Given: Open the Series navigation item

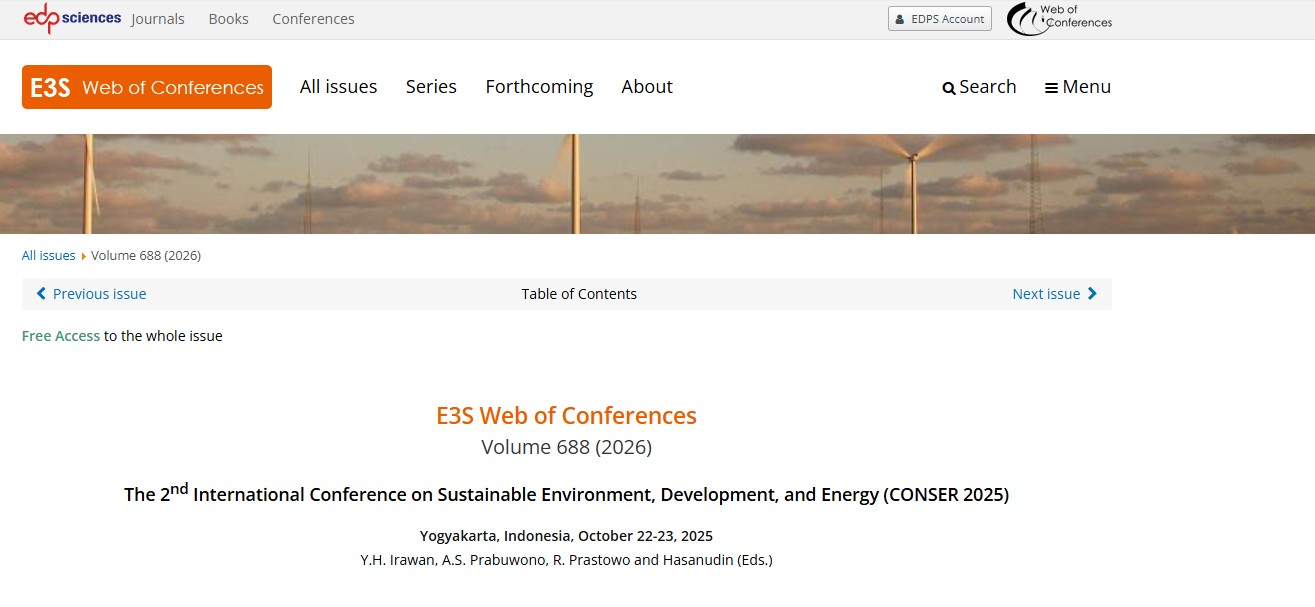Looking at the screenshot, I should point(431,87).
